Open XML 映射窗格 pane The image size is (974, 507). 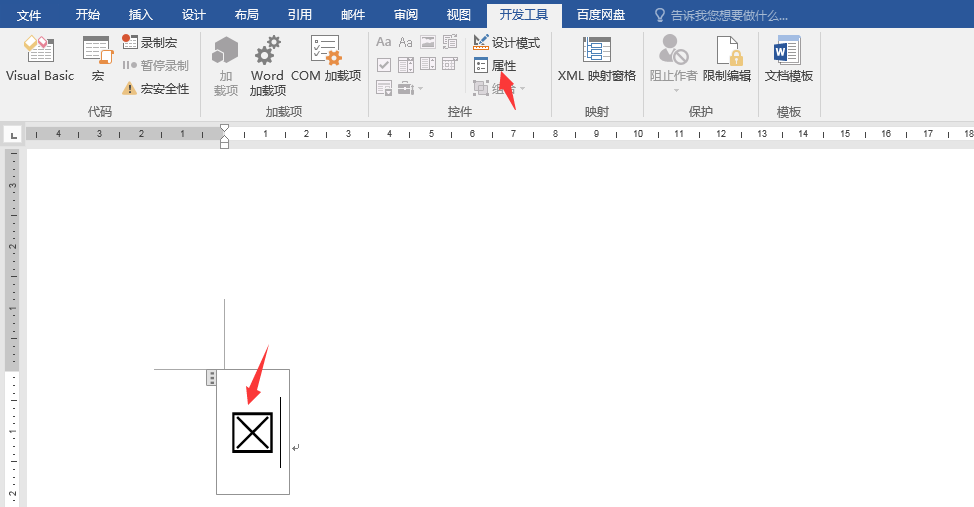(x=597, y=59)
